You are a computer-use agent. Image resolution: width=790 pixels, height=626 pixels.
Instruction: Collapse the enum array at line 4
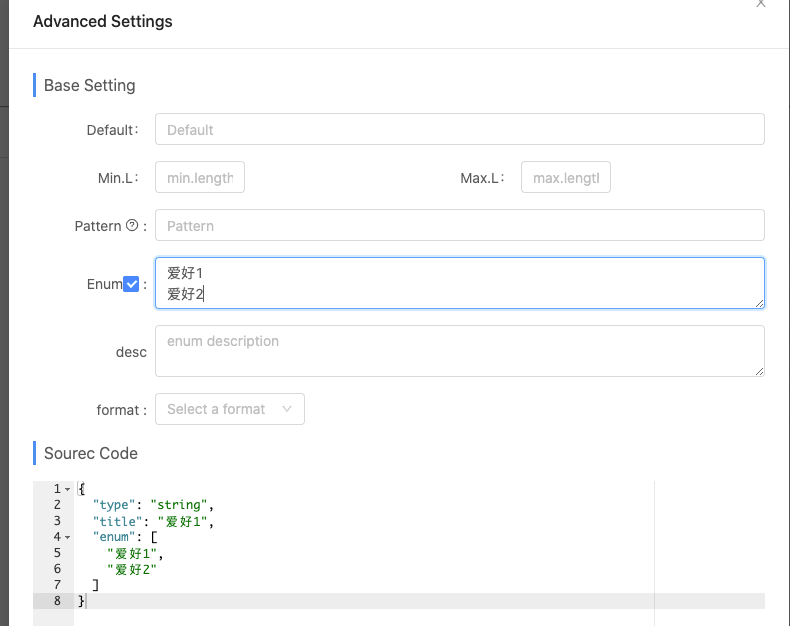(67, 537)
